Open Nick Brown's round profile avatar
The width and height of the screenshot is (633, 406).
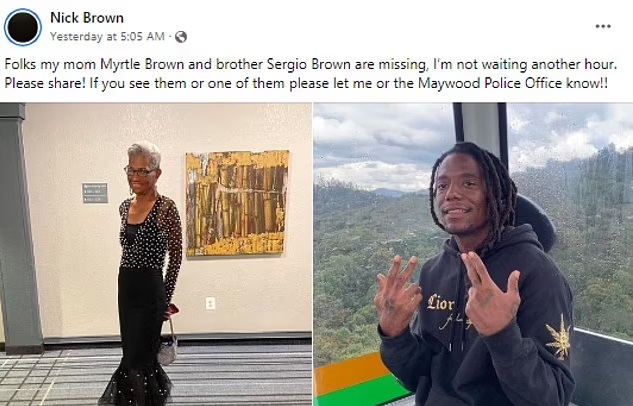coord(23,27)
